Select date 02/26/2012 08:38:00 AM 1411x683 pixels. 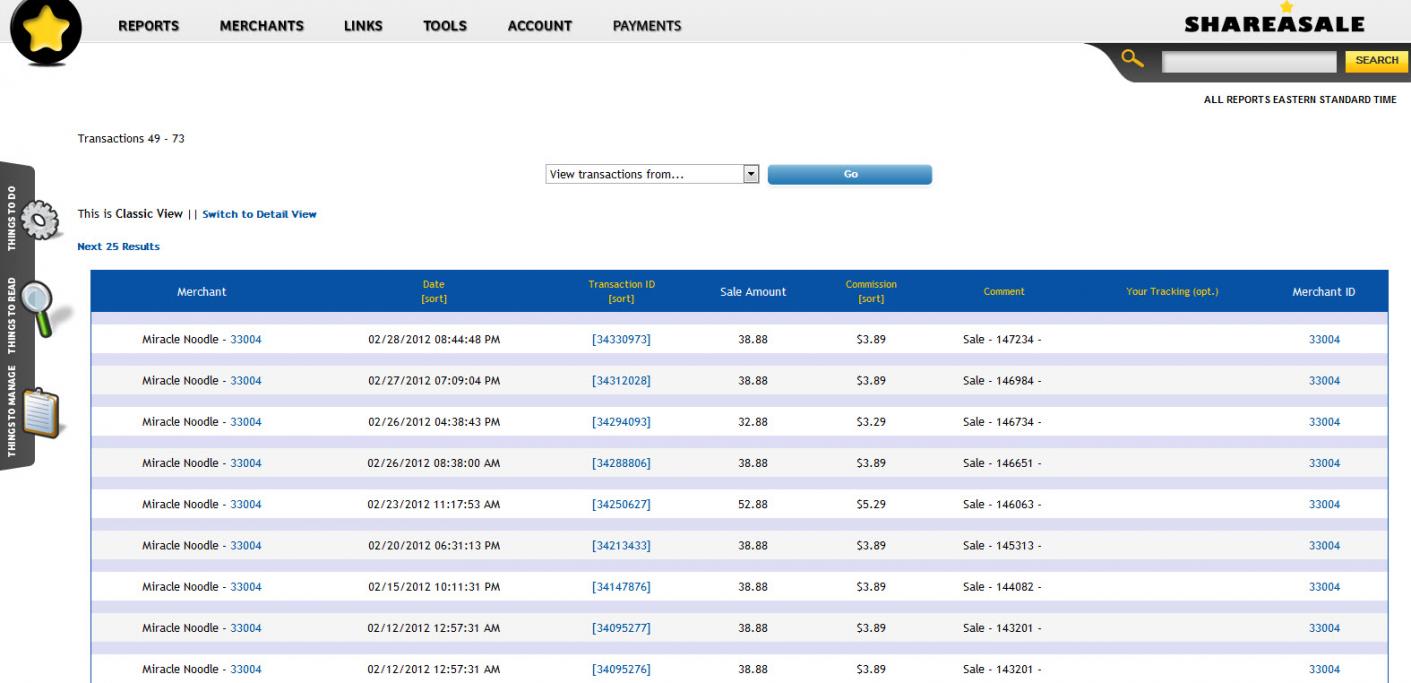click(434, 463)
